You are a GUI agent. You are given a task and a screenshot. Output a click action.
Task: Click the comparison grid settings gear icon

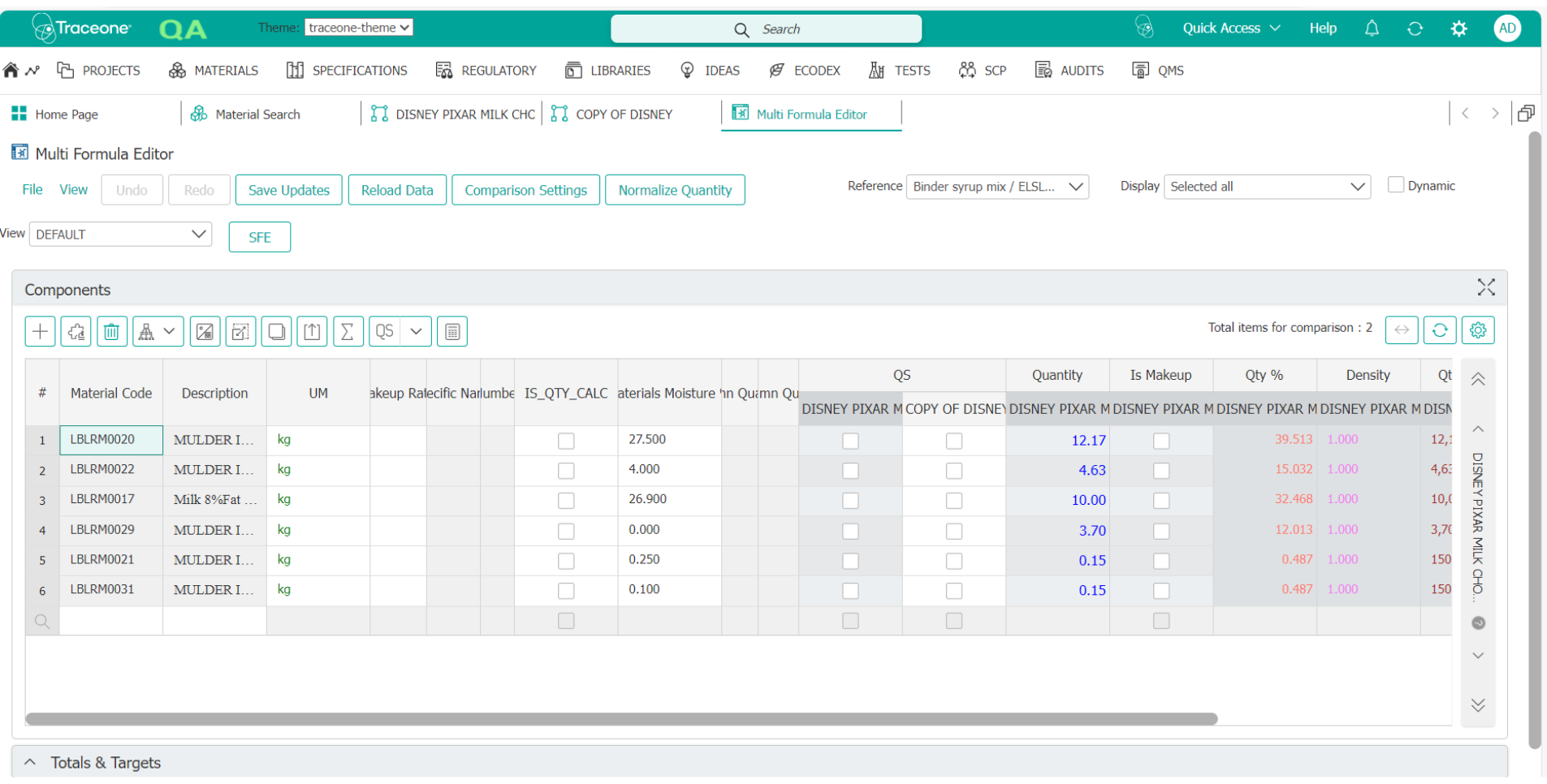pyautogui.click(x=1478, y=330)
